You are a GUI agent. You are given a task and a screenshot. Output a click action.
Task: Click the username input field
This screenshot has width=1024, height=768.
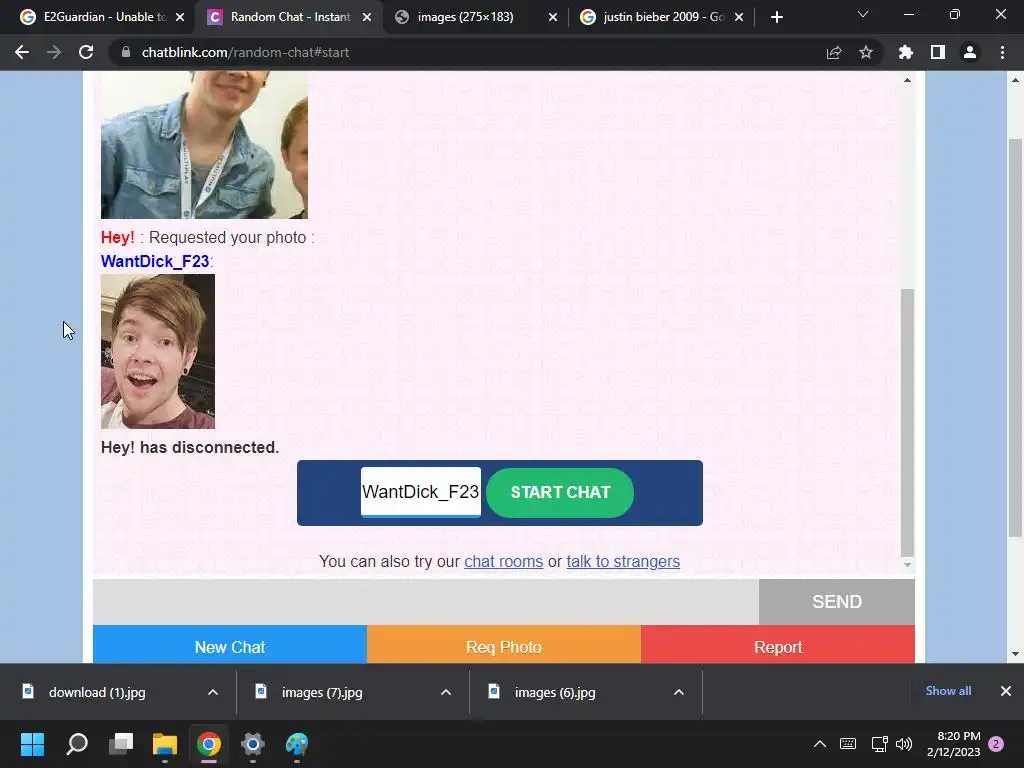[x=421, y=492]
